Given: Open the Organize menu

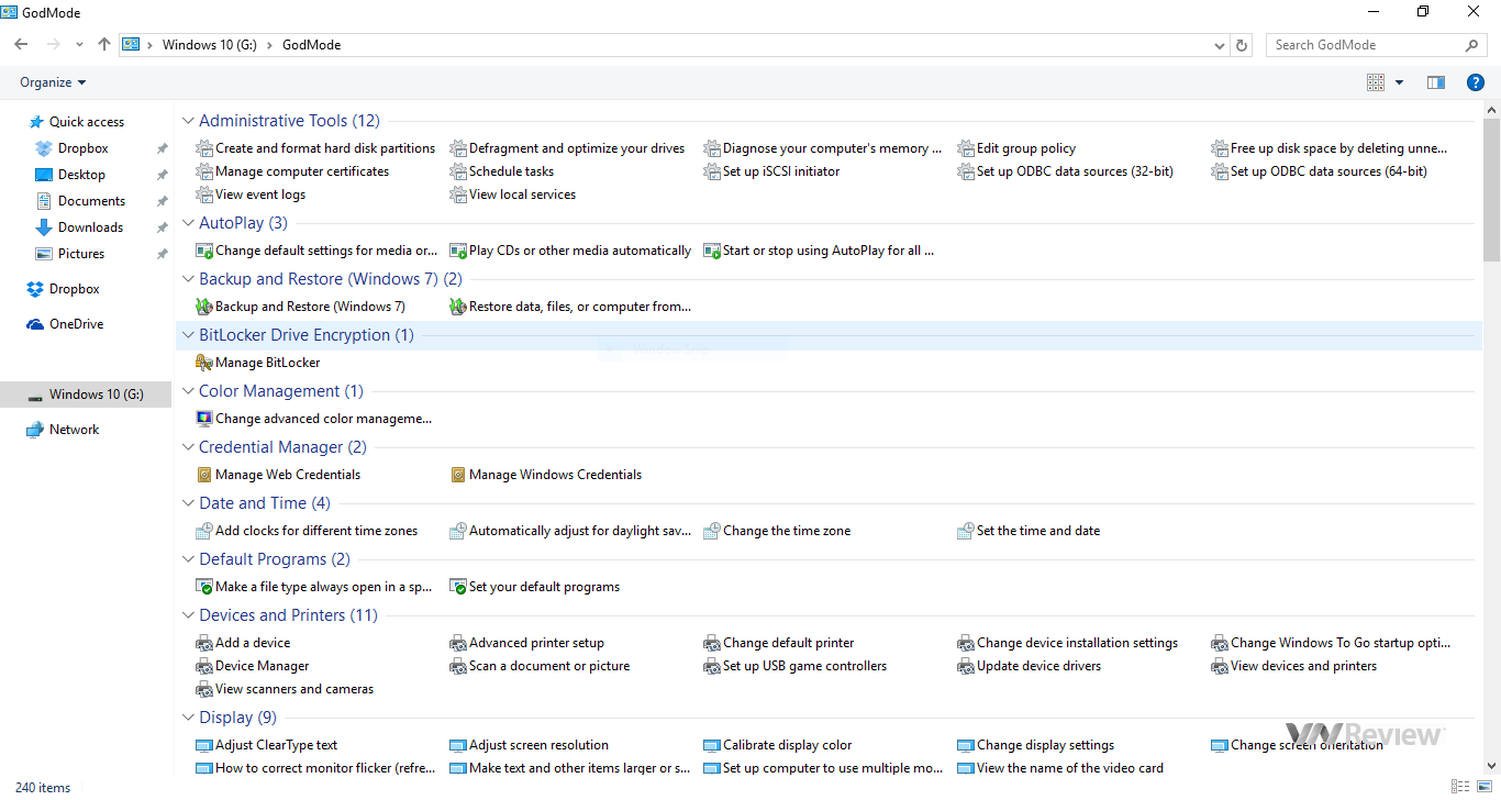Looking at the screenshot, I should pyautogui.click(x=53, y=82).
